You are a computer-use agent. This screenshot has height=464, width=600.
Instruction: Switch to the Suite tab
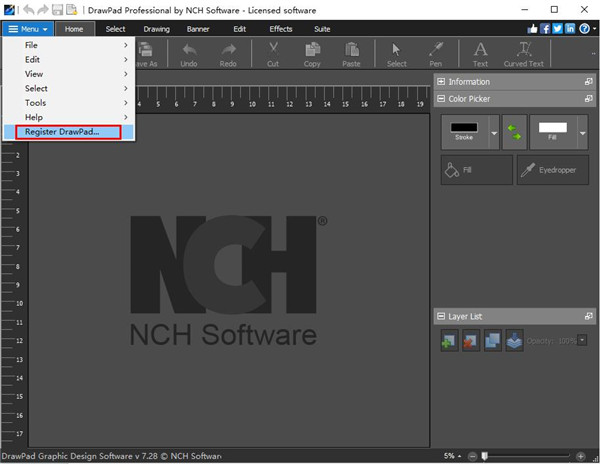[x=322, y=29]
